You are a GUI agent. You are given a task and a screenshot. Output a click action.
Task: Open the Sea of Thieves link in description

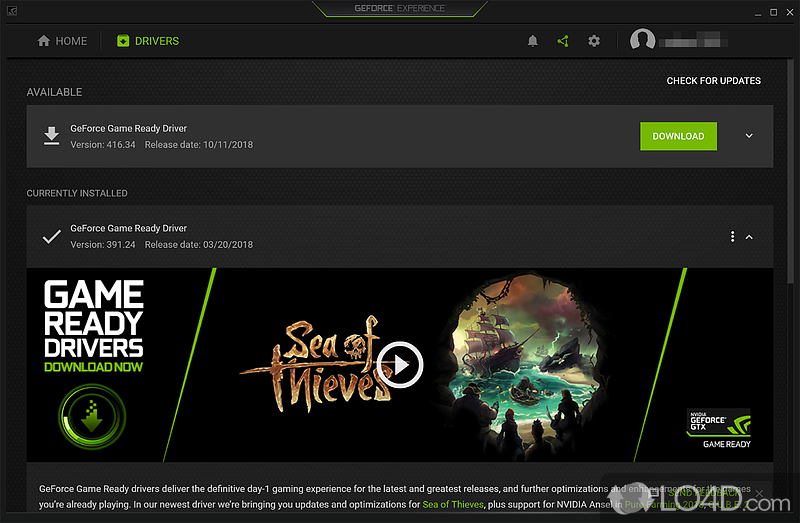(453, 505)
